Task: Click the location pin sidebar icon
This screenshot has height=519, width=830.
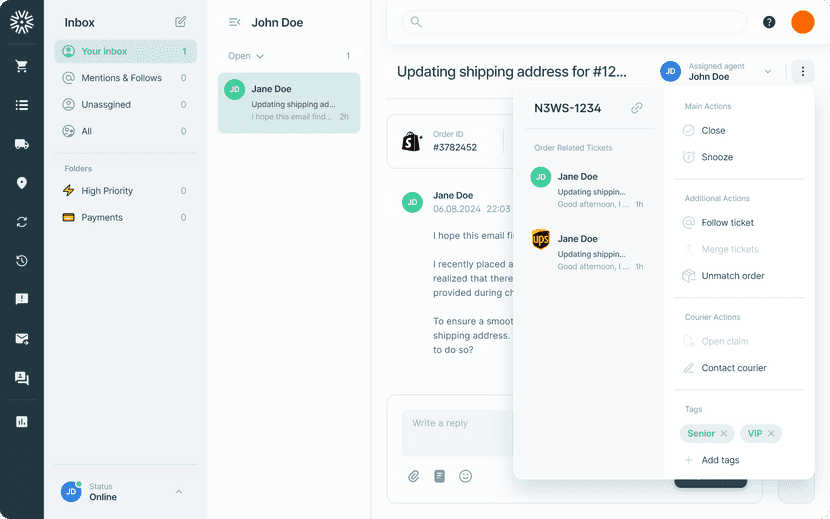Action: 21,183
